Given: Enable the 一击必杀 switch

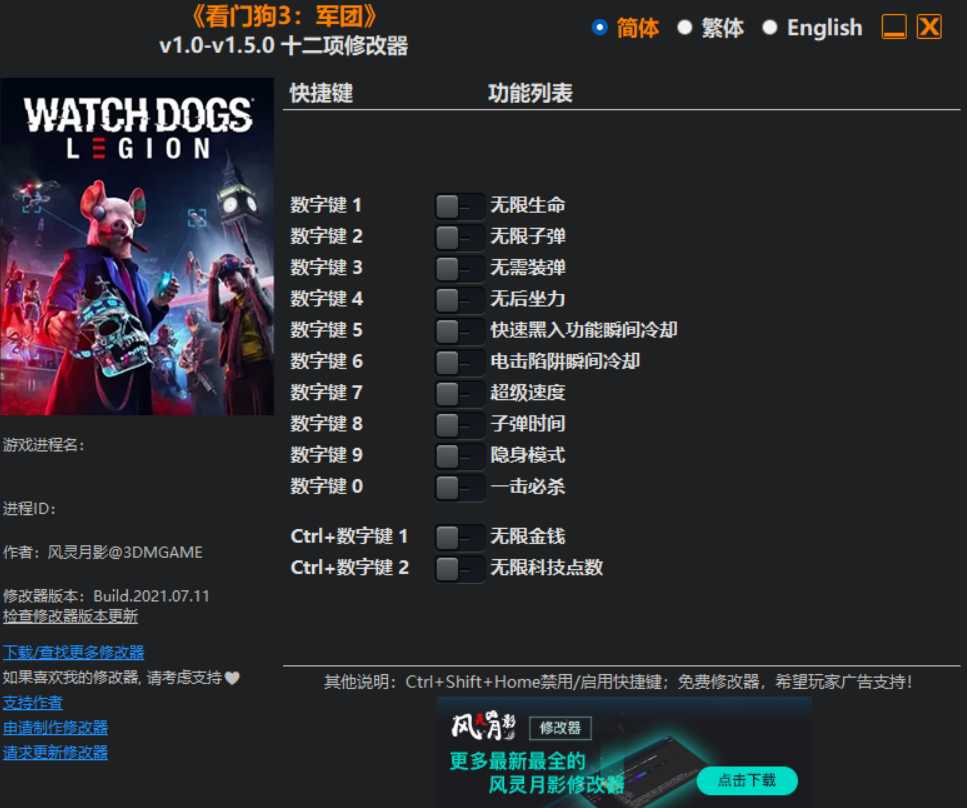Looking at the screenshot, I should pos(459,487).
